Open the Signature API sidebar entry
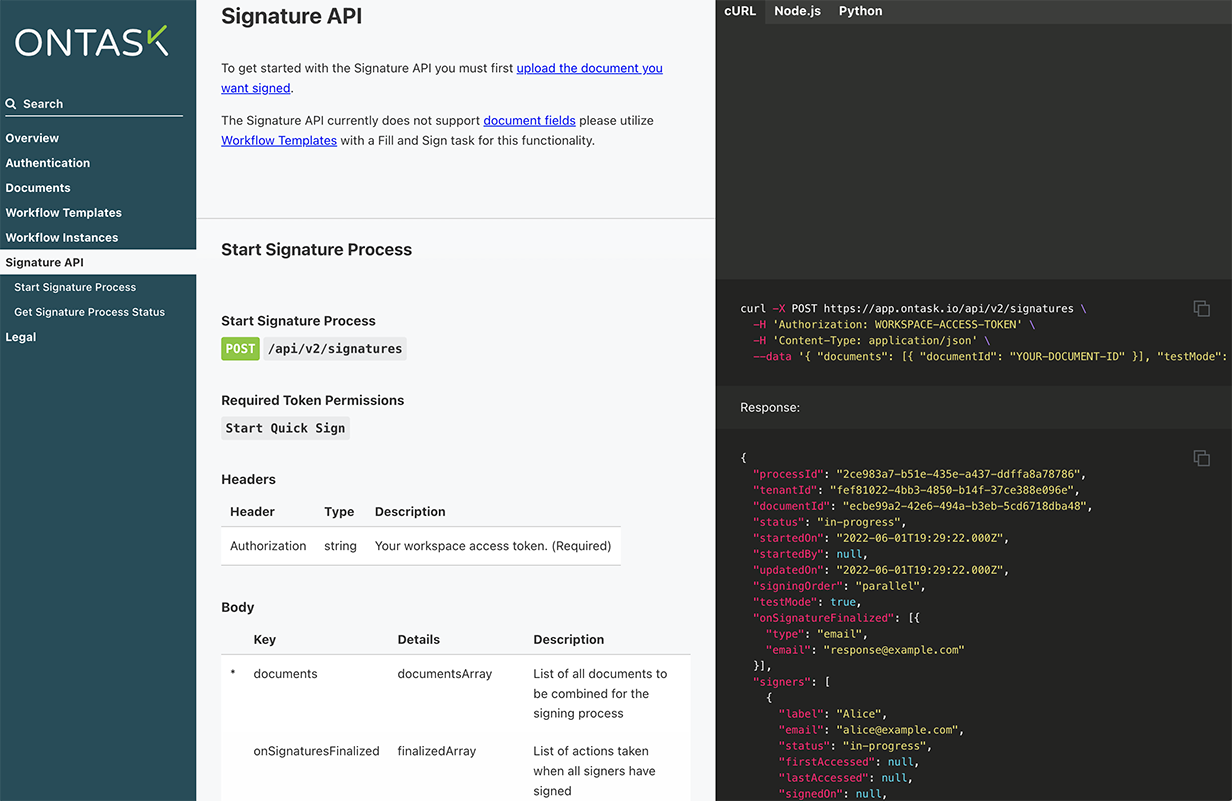Screen dimensions: 1232x801 pyautogui.click(x=44, y=262)
